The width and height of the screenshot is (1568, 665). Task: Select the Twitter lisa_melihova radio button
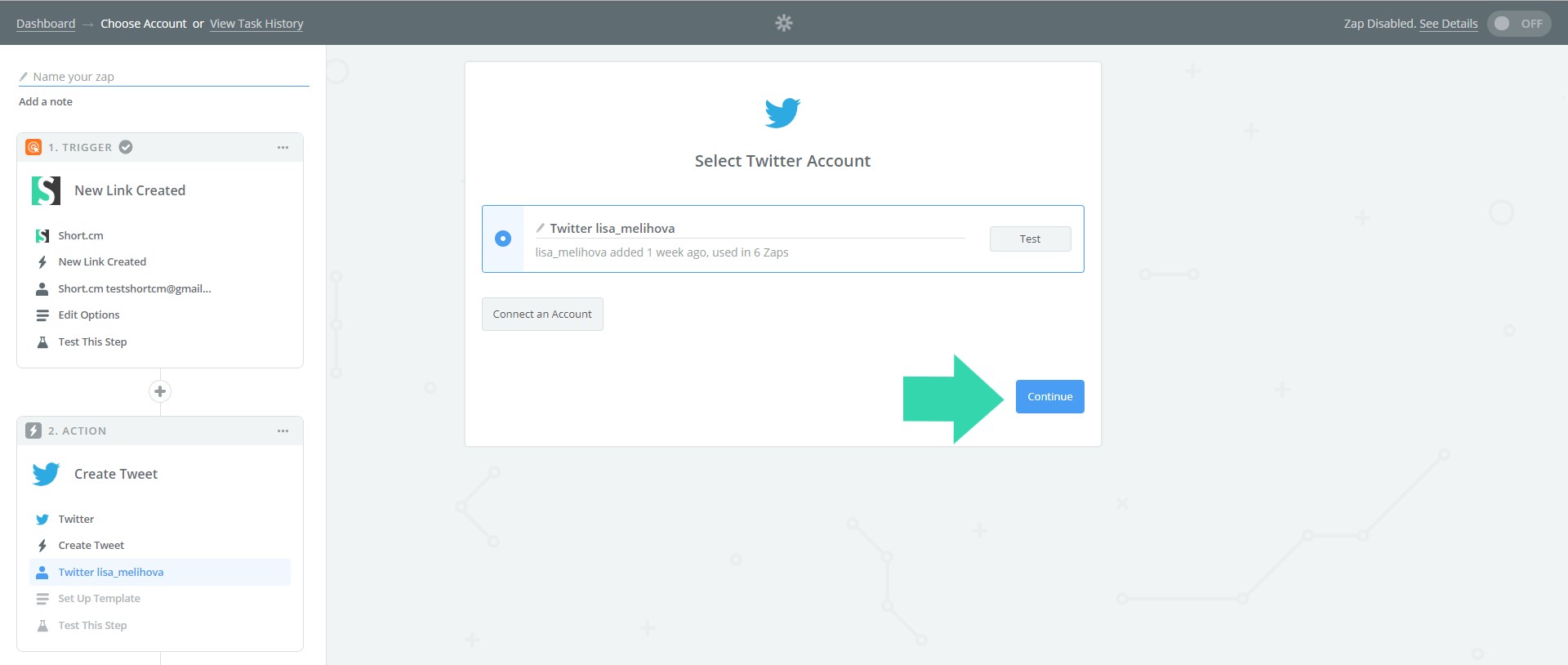pyautogui.click(x=503, y=239)
